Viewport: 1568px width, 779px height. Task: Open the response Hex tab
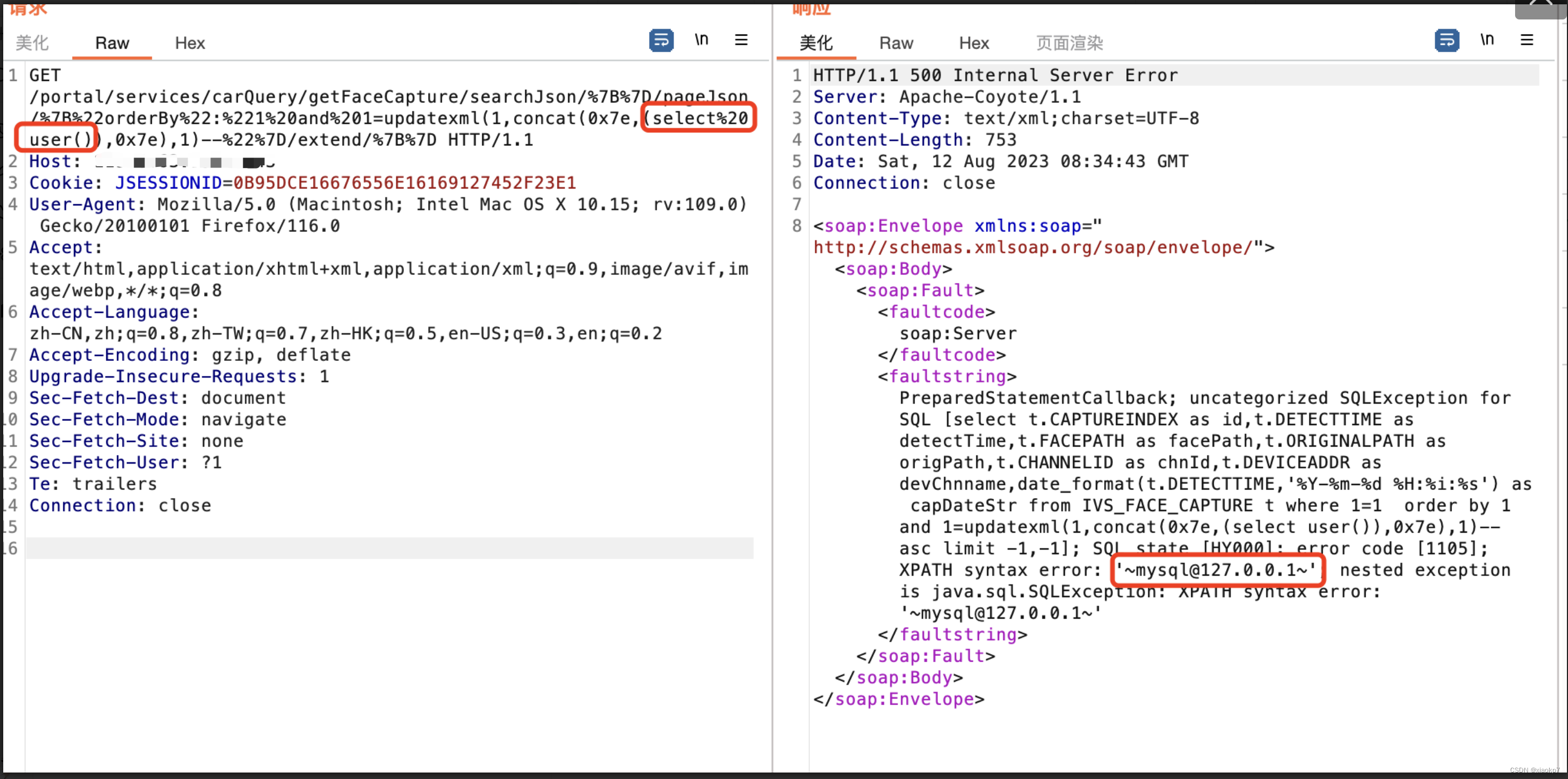974,43
